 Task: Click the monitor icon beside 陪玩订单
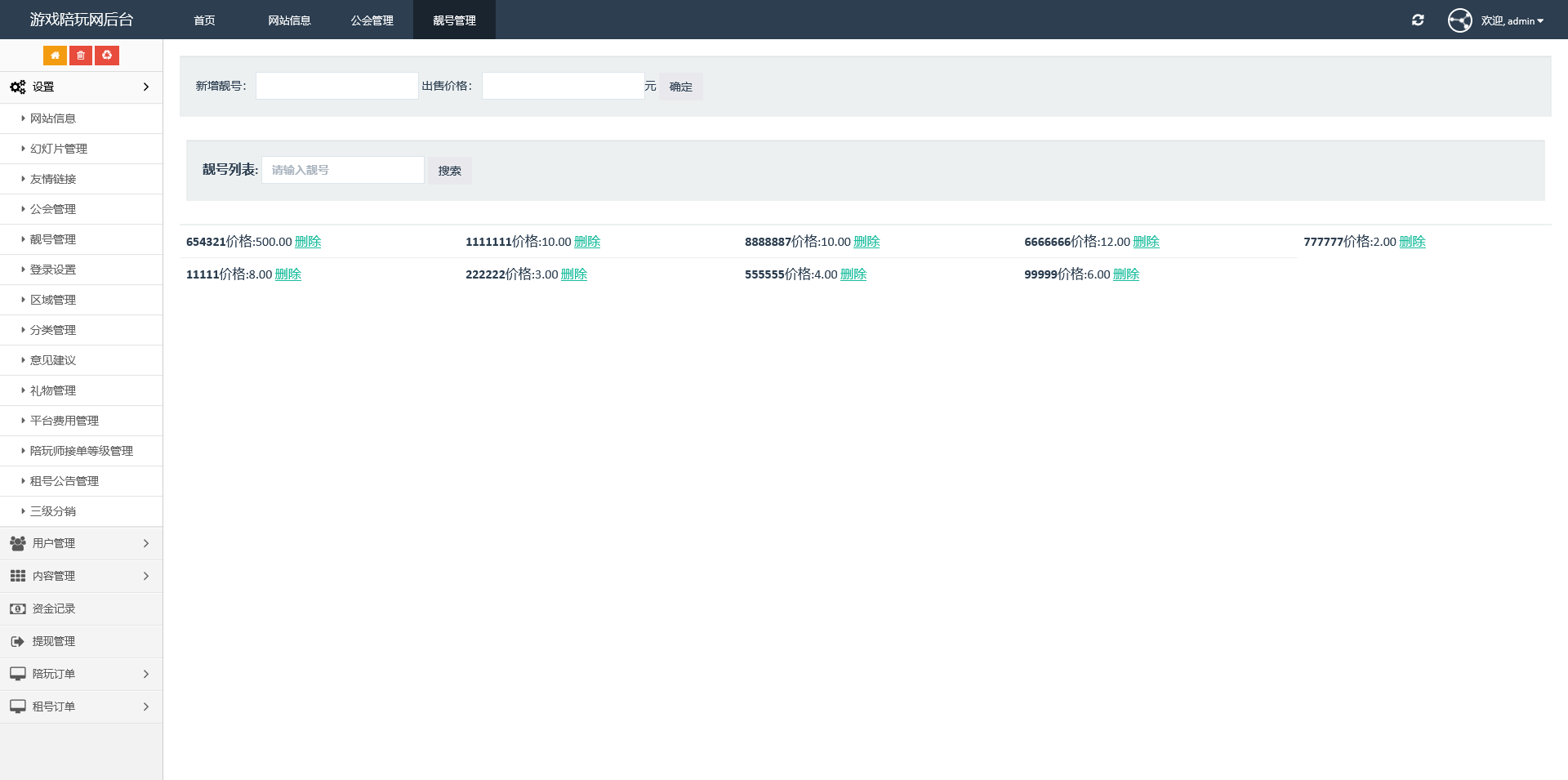(x=17, y=674)
